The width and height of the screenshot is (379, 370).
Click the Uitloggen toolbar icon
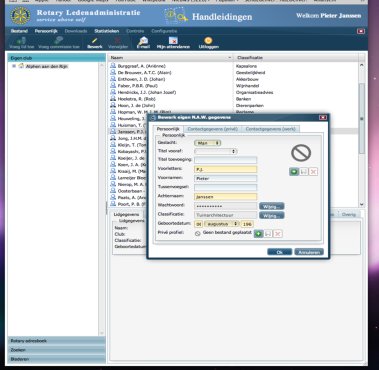coord(208,43)
